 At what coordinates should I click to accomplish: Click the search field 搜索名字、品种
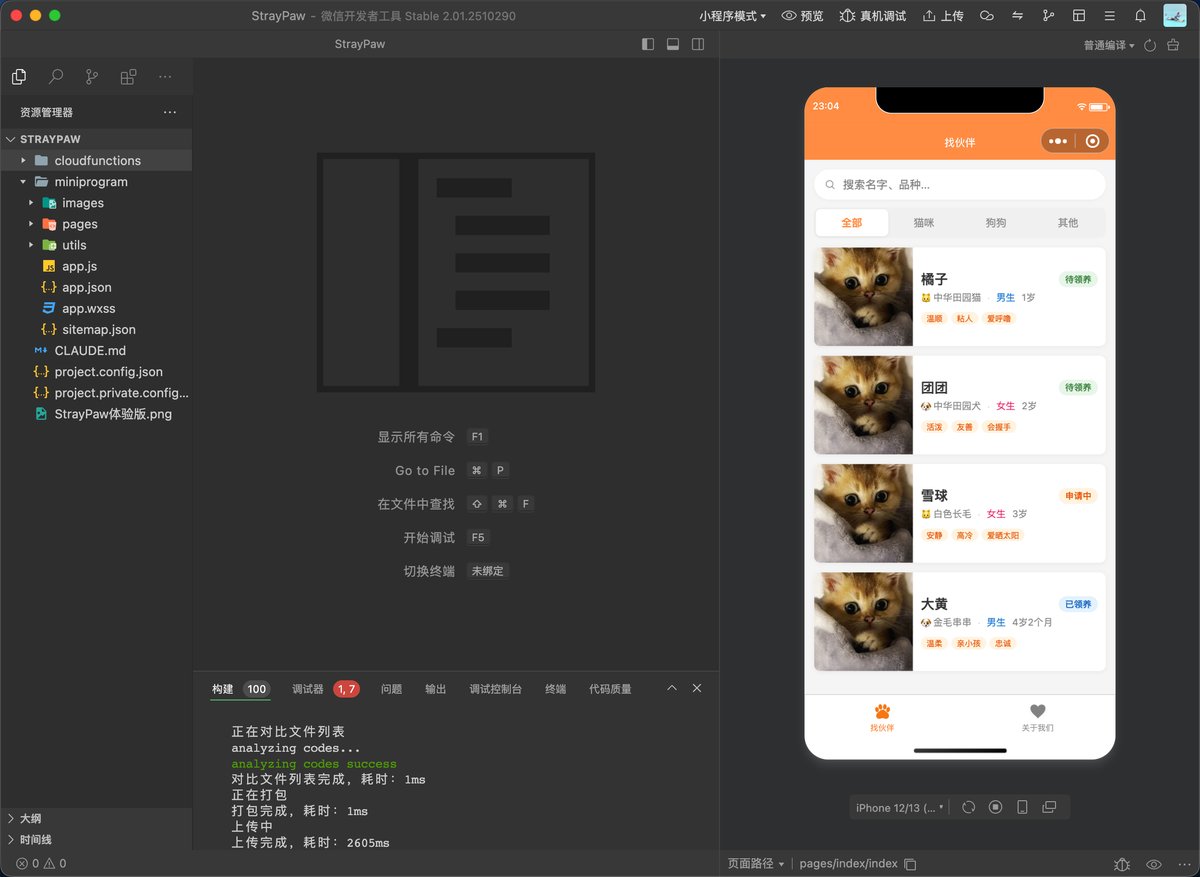point(960,185)
